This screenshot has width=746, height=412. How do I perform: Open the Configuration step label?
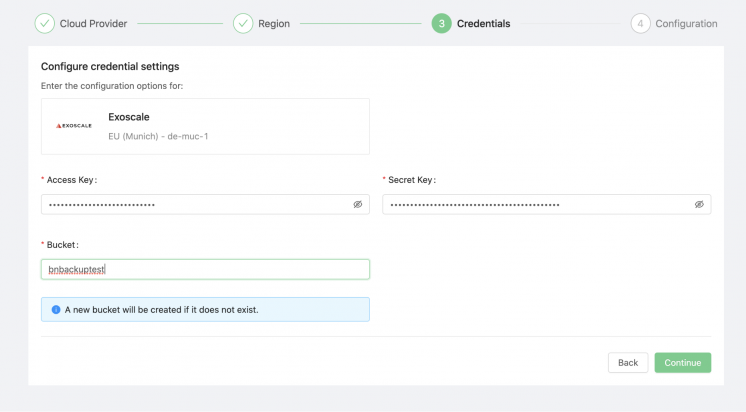tap(686, 23)
